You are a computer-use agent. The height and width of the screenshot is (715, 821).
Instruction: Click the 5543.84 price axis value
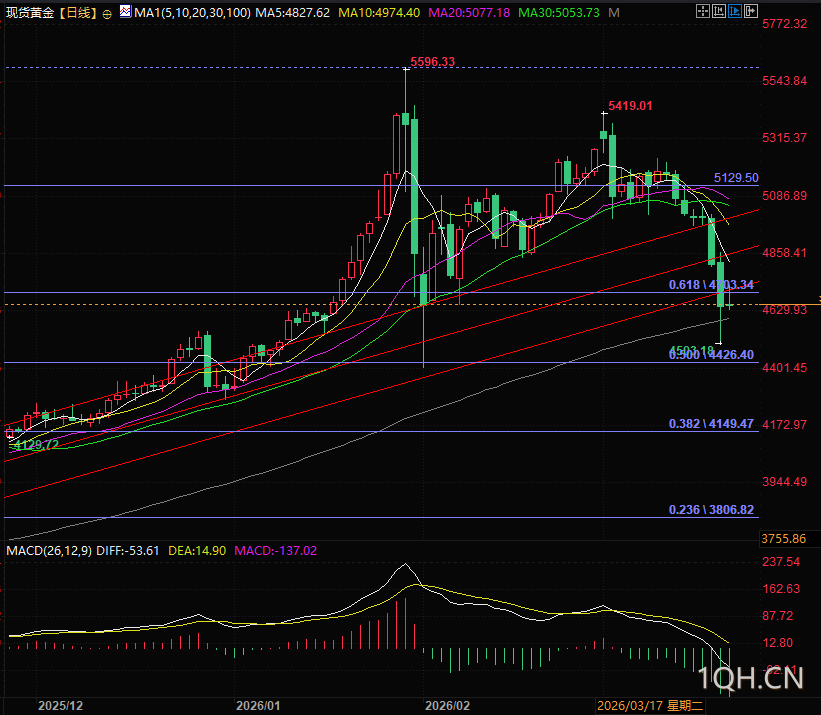point(784,81)
